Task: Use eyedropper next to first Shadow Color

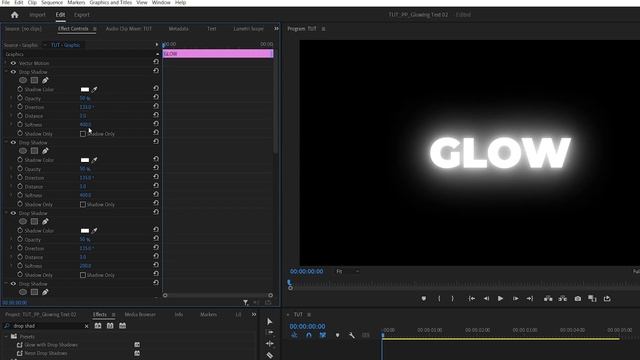Action: point(94,89)
